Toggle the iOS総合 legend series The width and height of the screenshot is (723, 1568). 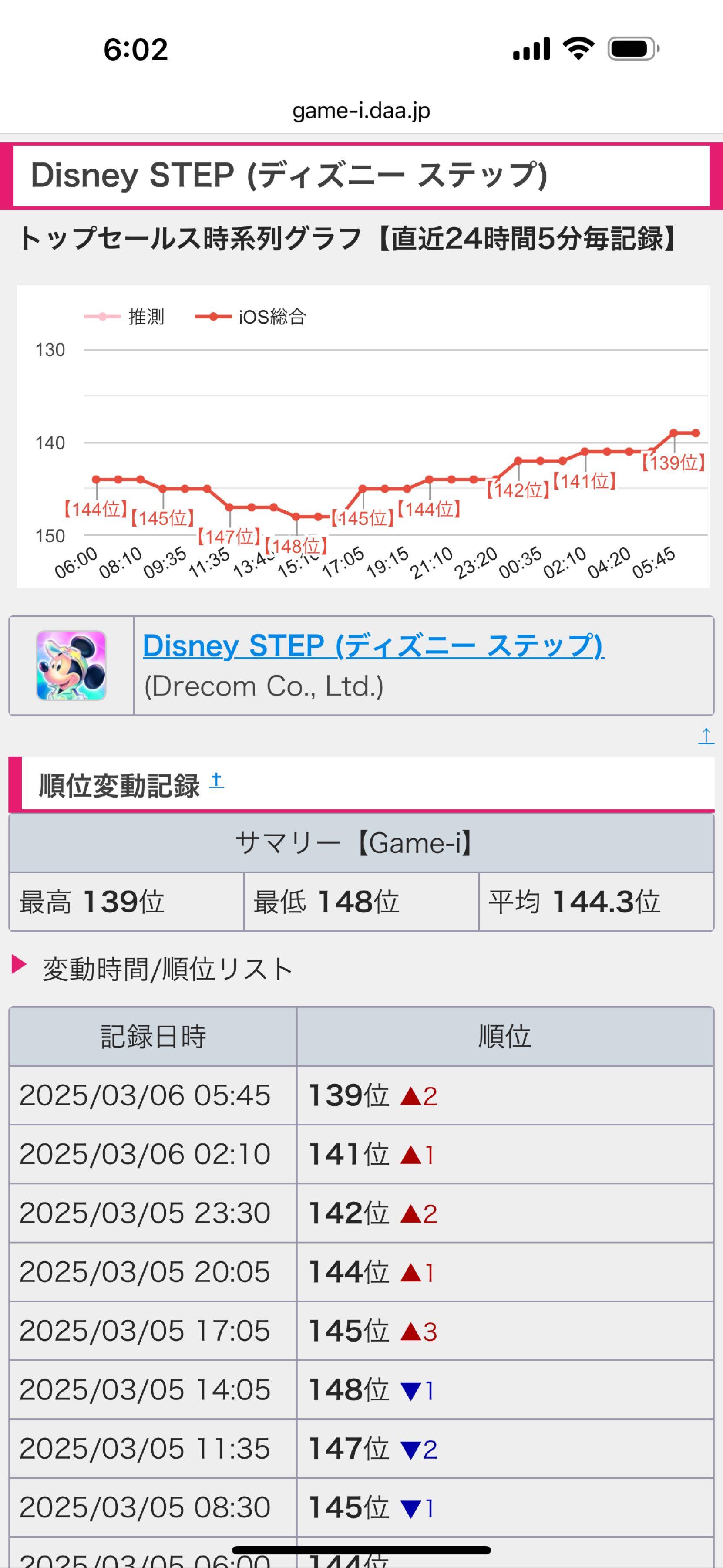click(x=251, y=317)
